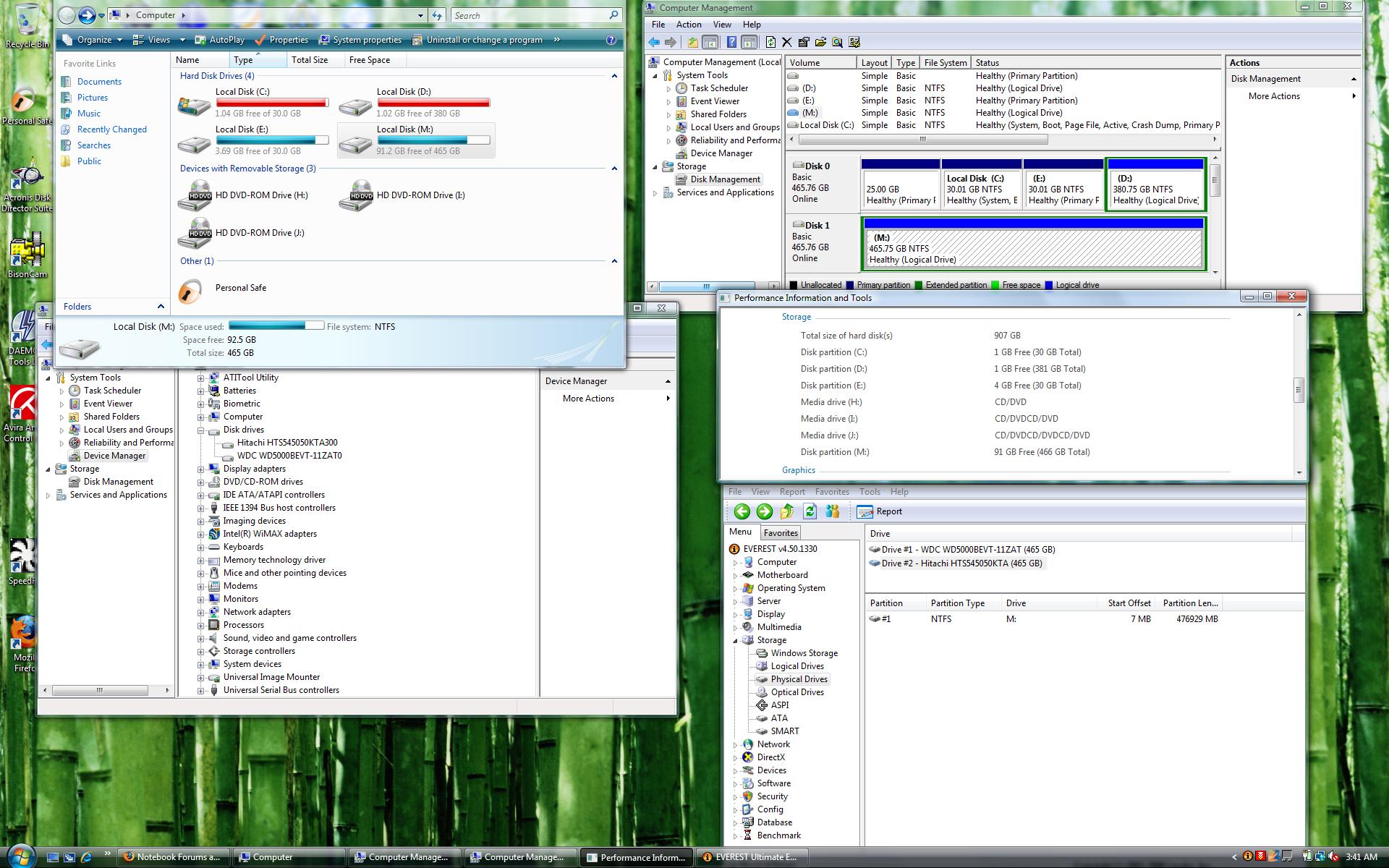
Task: Expand Display adapters in Device Manager
Action: 200,469
